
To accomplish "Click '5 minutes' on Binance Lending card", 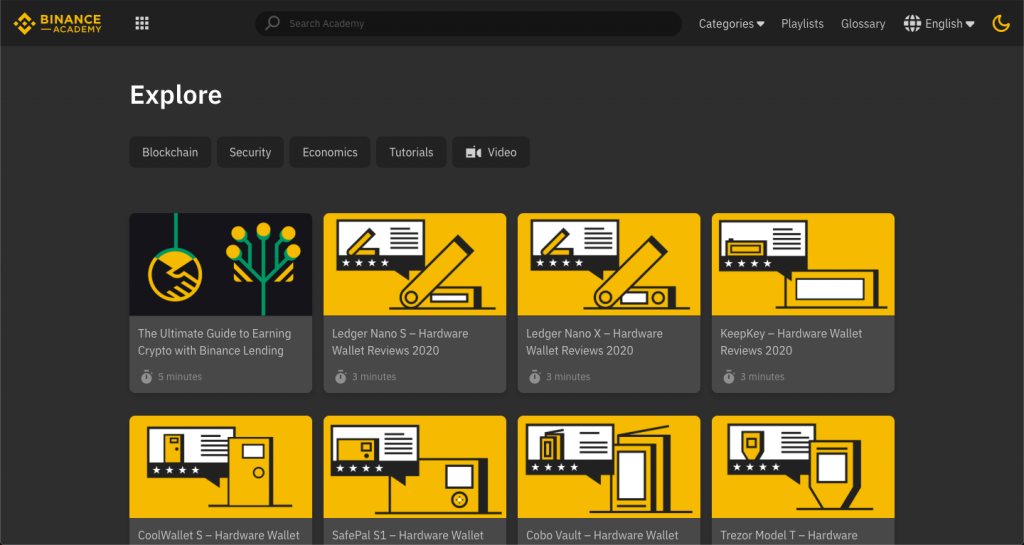I will click(180, 377).
